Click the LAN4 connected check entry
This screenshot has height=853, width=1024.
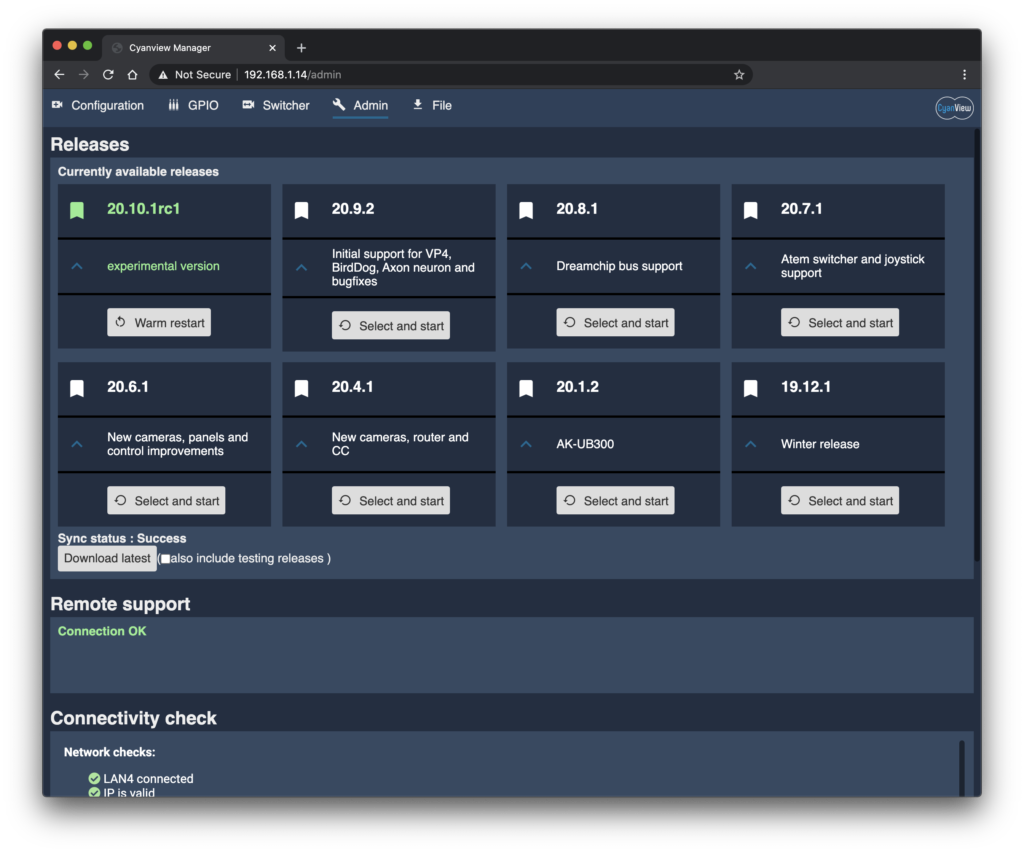[141, 779]
